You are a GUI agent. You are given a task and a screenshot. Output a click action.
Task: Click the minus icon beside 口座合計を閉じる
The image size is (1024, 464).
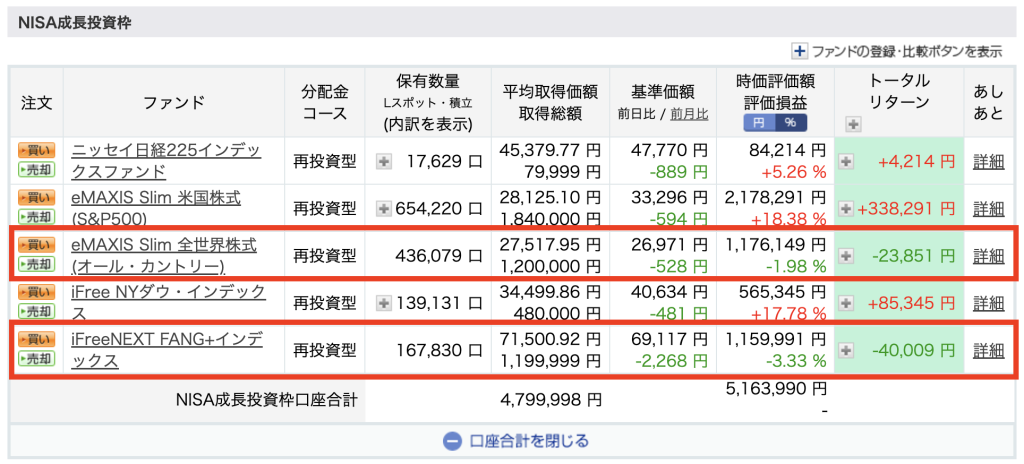pyautogui.click(x=451, y=440)
